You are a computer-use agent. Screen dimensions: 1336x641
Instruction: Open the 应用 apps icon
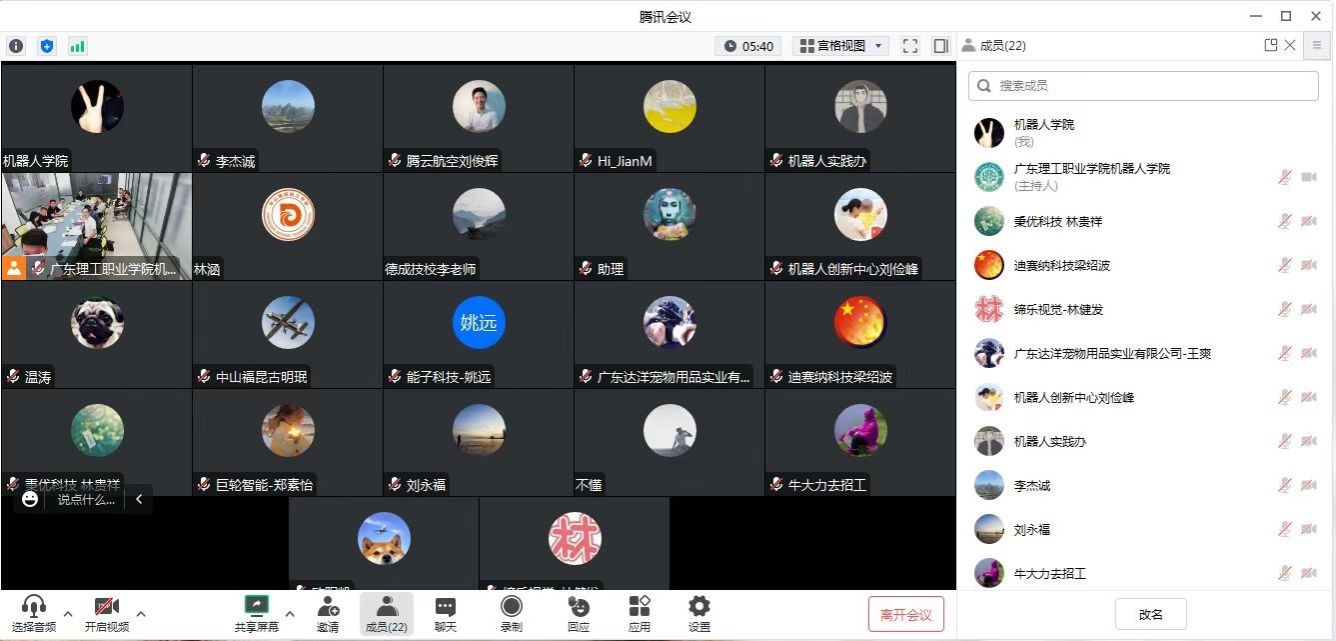click(639, 613)
